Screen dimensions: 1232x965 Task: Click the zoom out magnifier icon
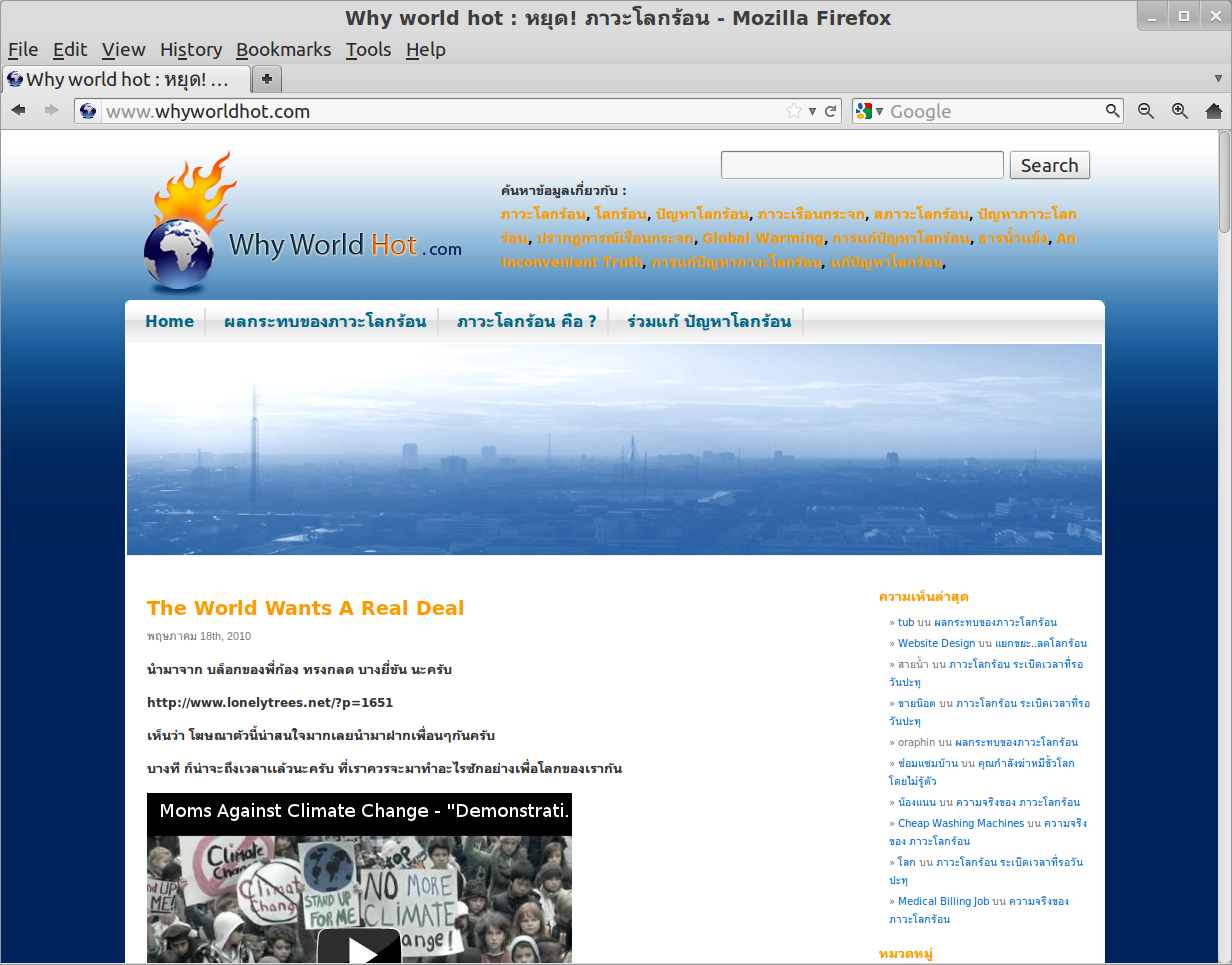[1146, 111]
